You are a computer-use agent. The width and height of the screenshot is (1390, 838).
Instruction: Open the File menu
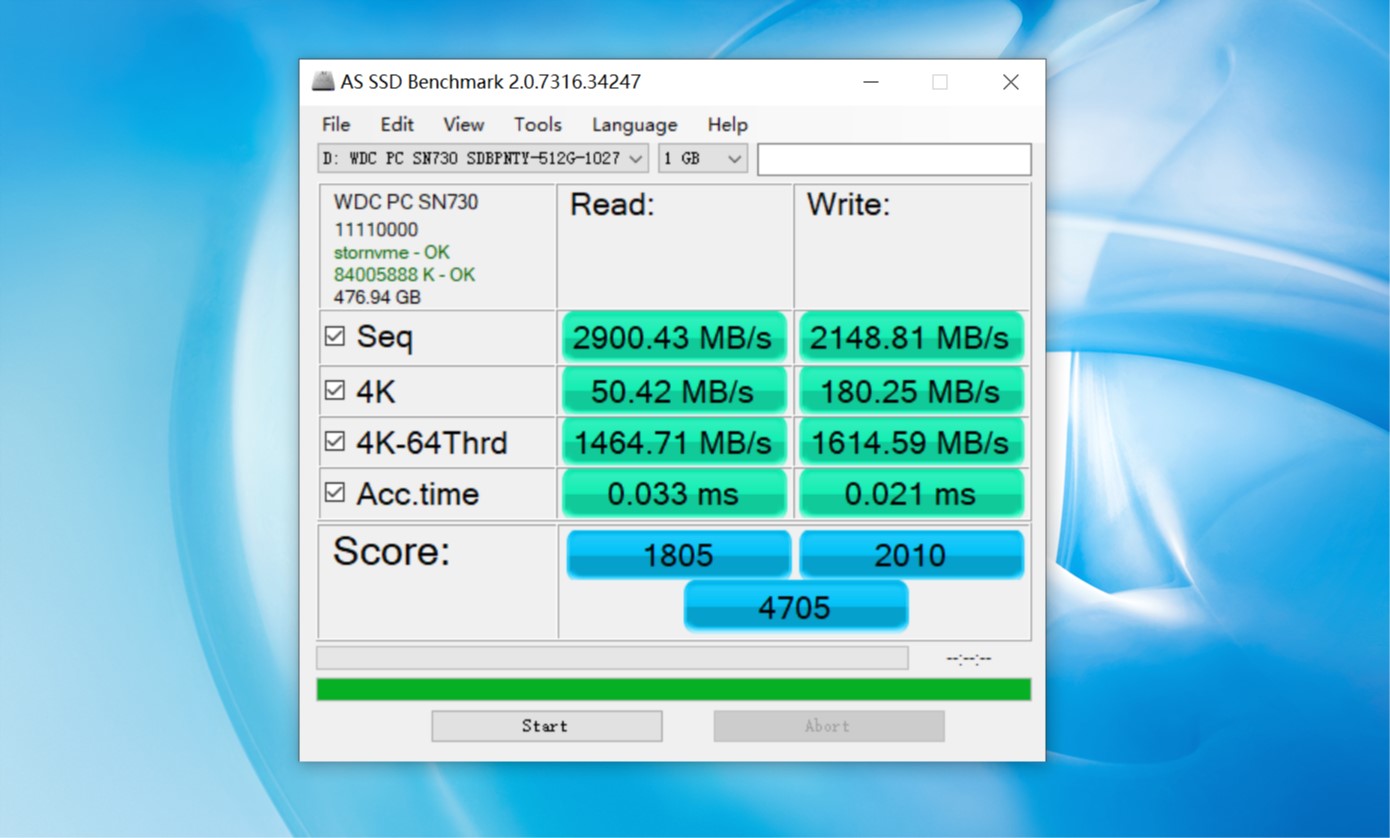(x=336, y=125)
